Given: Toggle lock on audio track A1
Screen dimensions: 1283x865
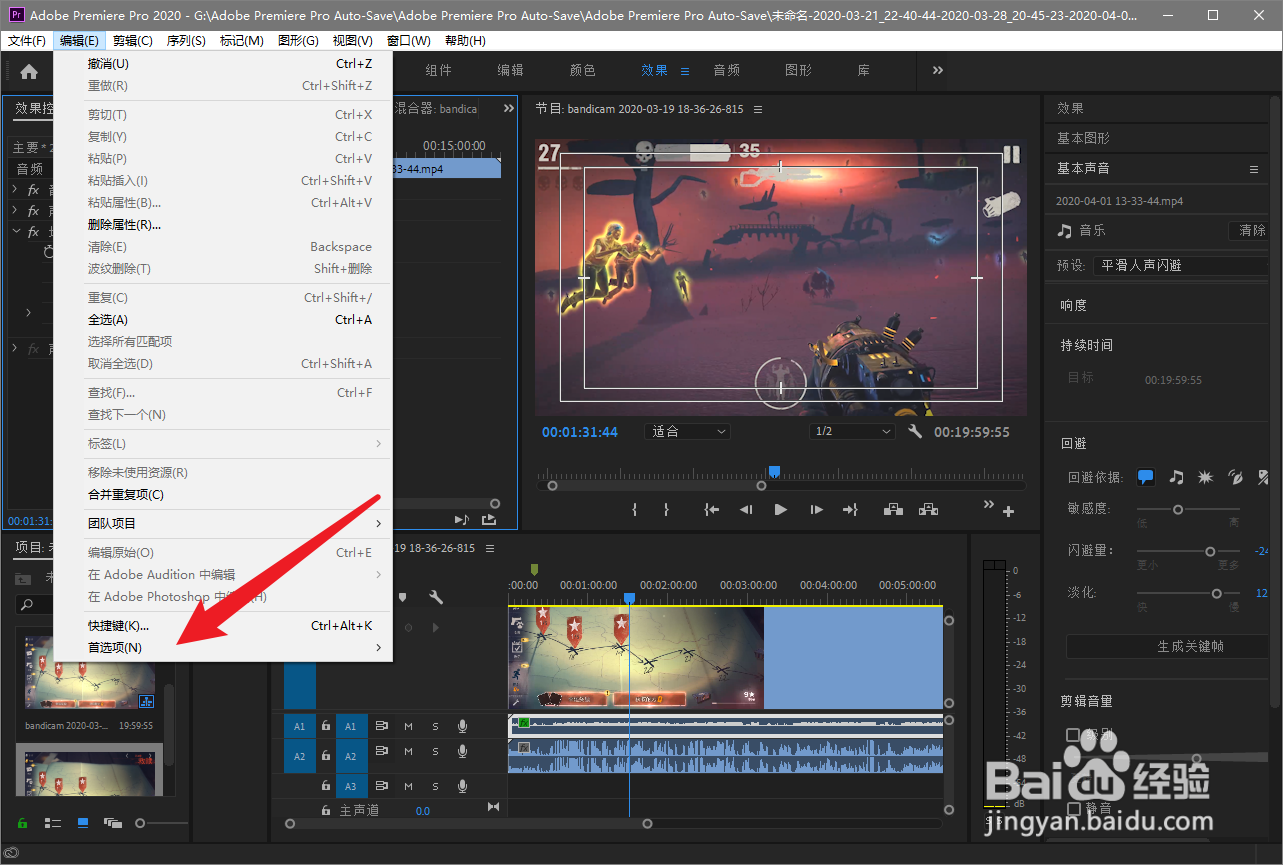Looking at the screenshot, I should coord(326,726).
